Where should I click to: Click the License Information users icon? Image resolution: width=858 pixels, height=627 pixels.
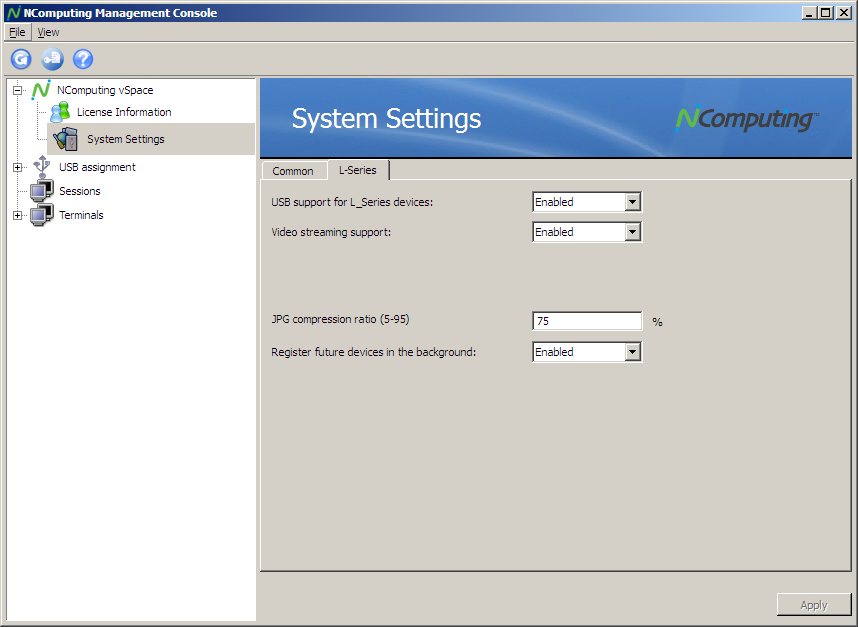coord(60,112)
